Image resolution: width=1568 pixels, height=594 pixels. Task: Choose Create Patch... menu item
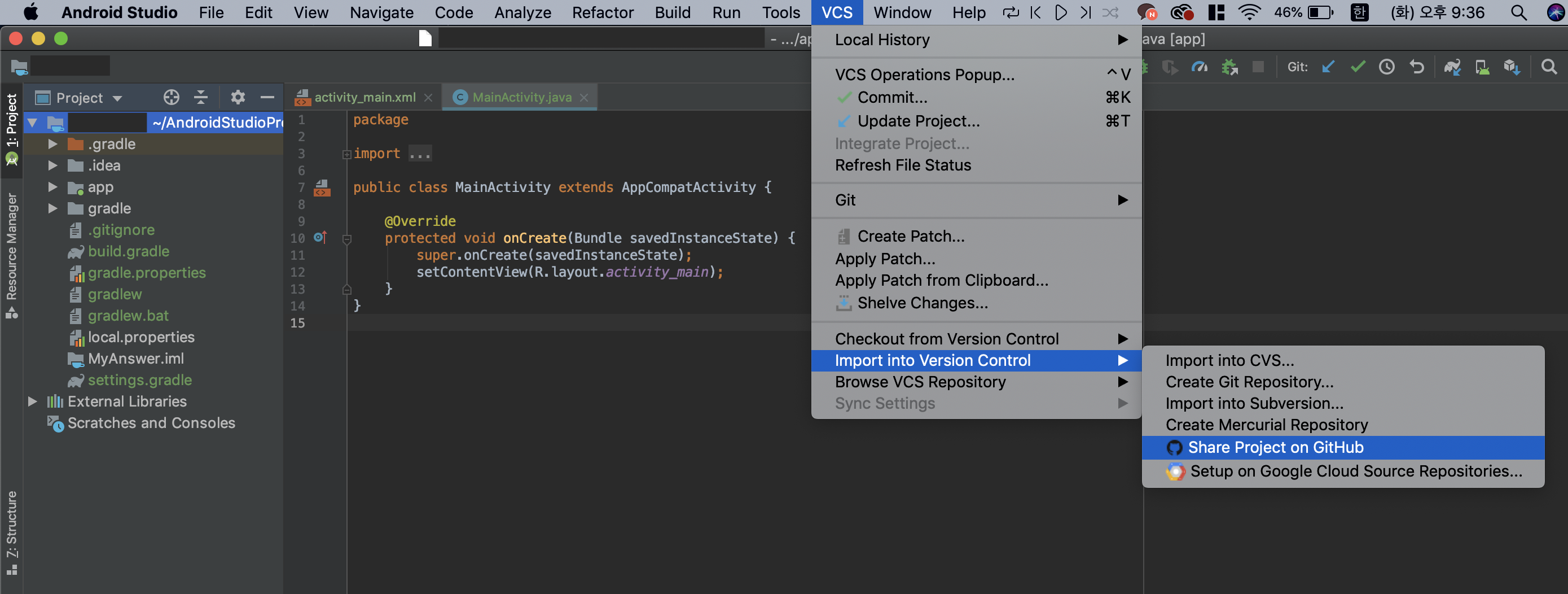976,237
